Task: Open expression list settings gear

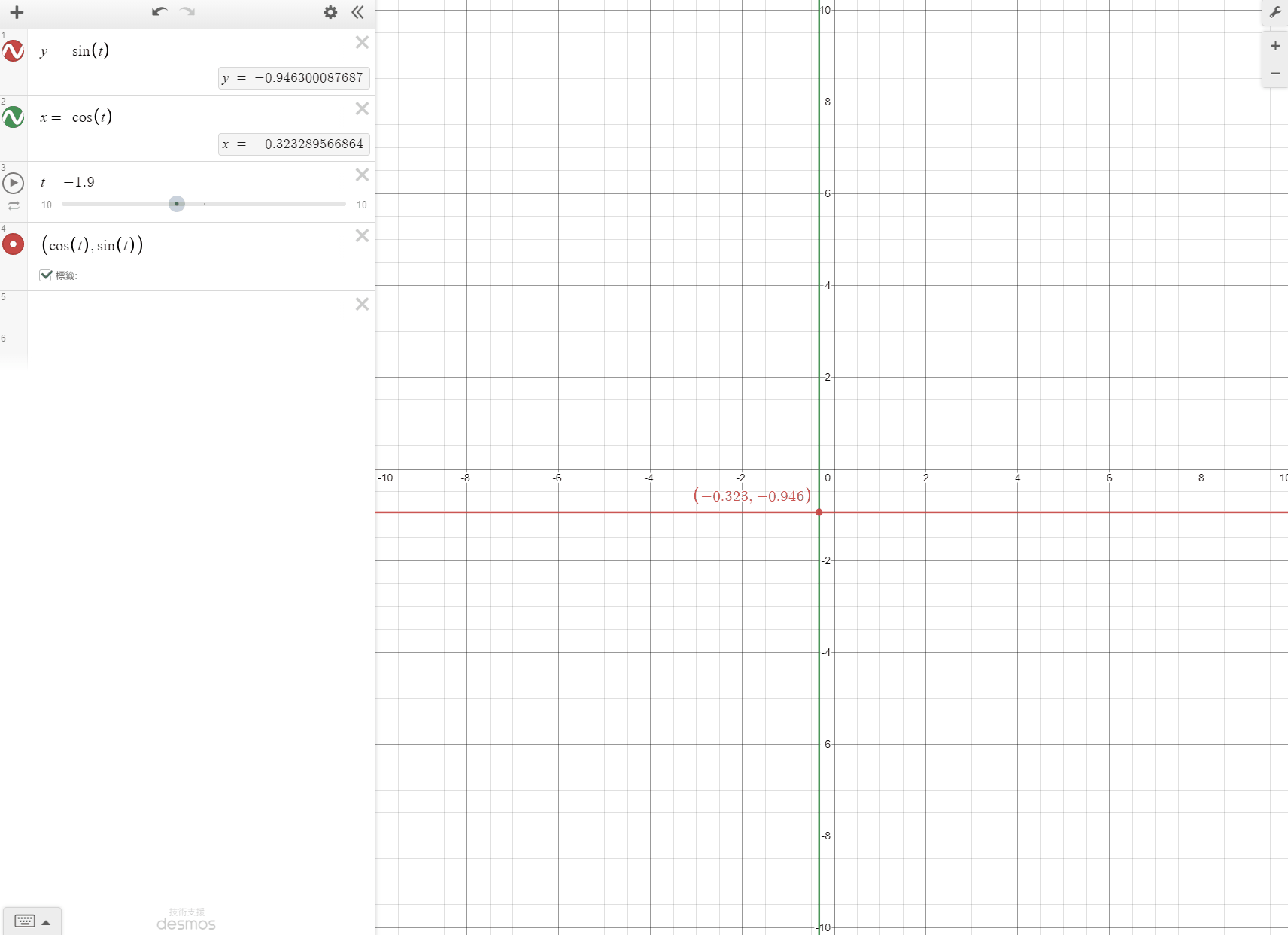Action: [x=330, y=12]
